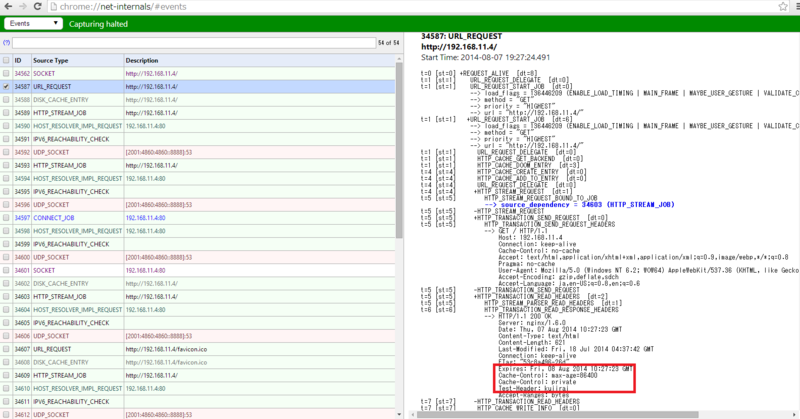
Task: Click the filter help (?) link
Action: (x=6, y=43)
